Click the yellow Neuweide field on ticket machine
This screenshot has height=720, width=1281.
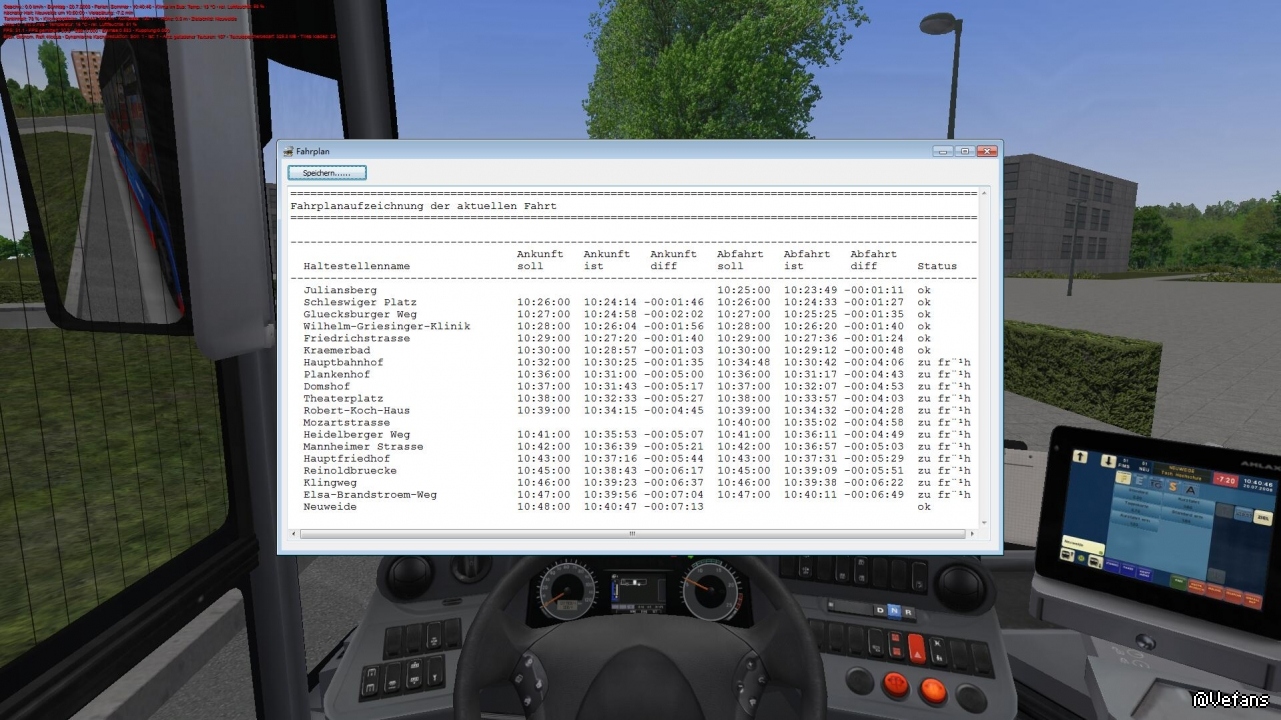(x=1082, y=544)
